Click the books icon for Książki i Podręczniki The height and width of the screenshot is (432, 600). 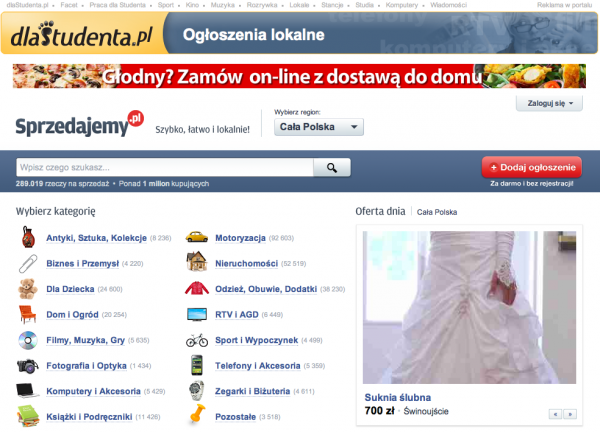click(x=28, y=416)
